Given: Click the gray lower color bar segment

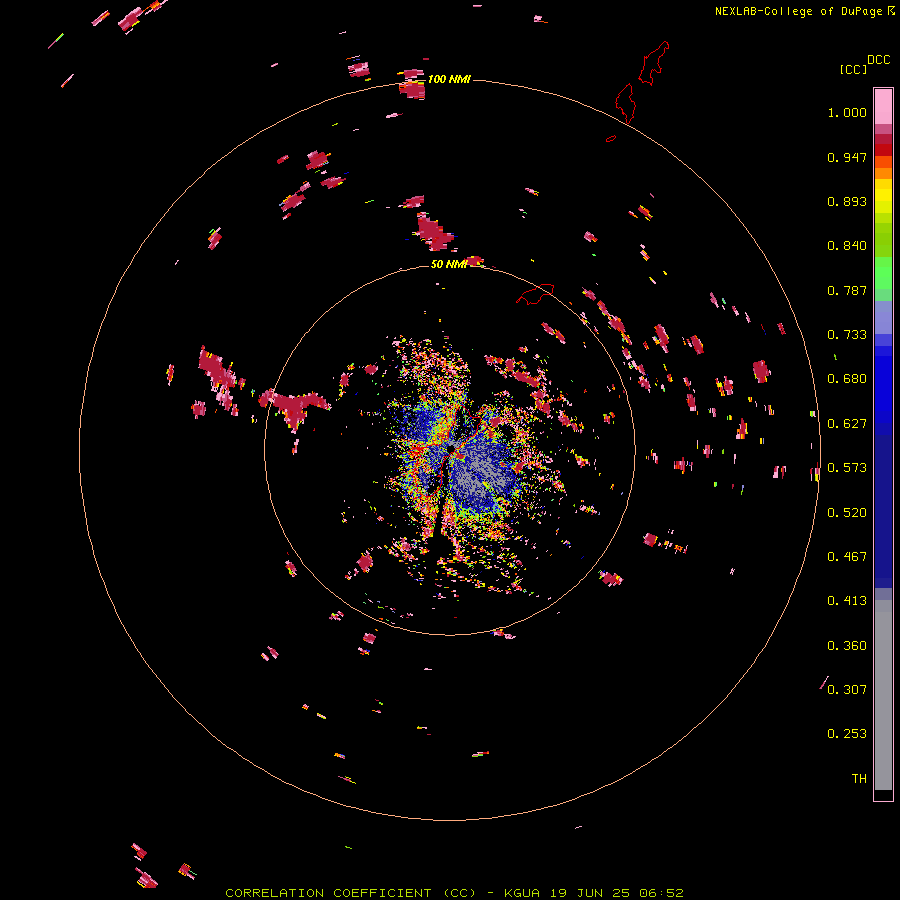Looking at the screenshot, I should click(883, 700).
